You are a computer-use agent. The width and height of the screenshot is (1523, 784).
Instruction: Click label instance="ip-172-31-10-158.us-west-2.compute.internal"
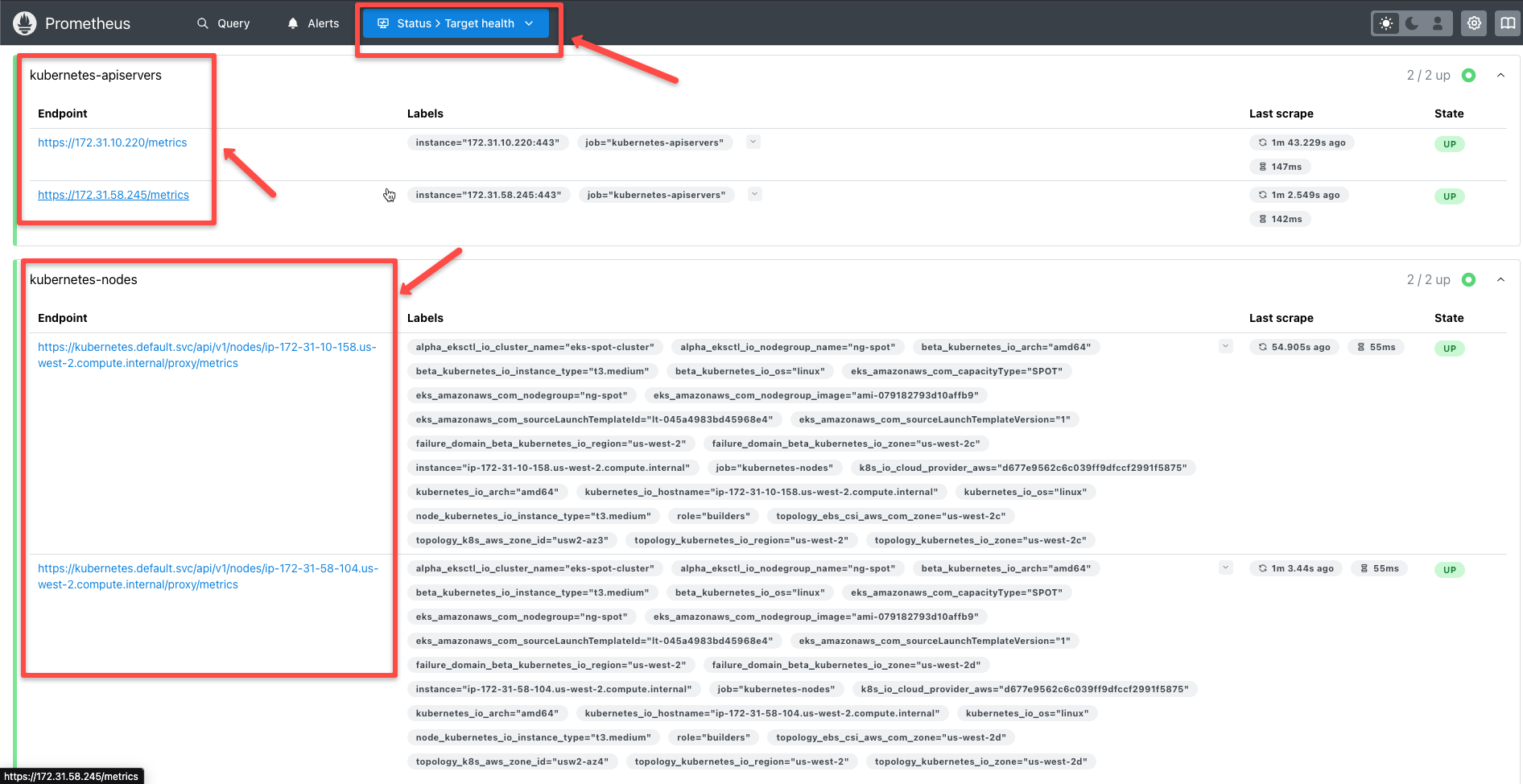pos(553,468)
